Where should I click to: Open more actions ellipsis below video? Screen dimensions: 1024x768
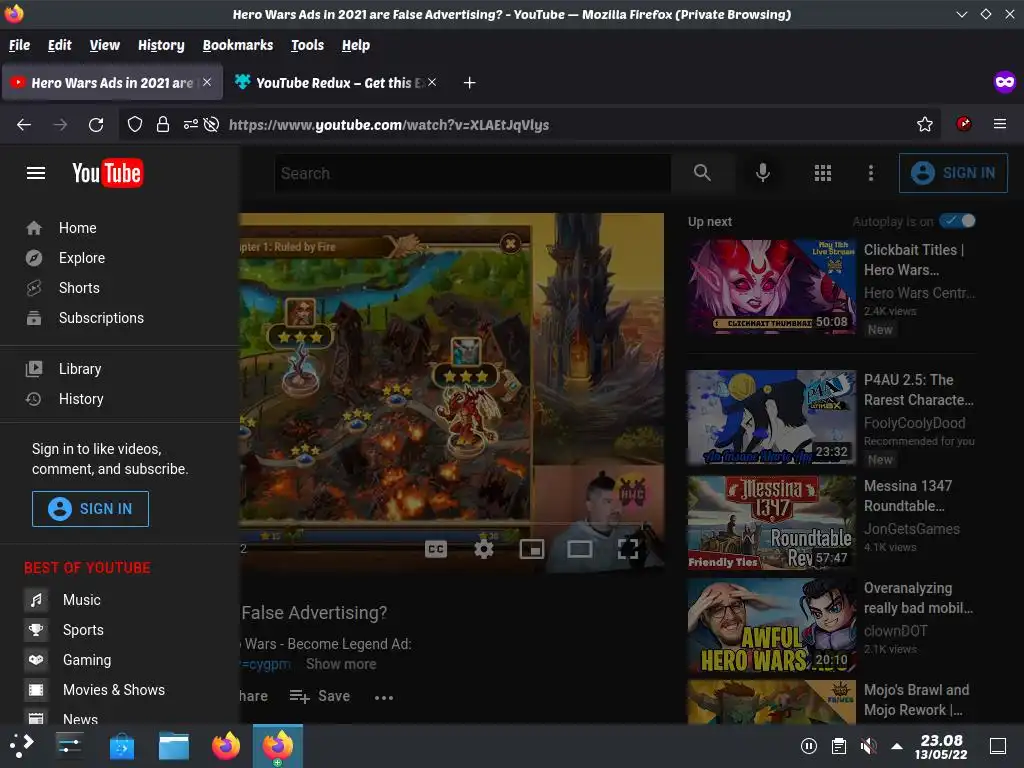384,697
